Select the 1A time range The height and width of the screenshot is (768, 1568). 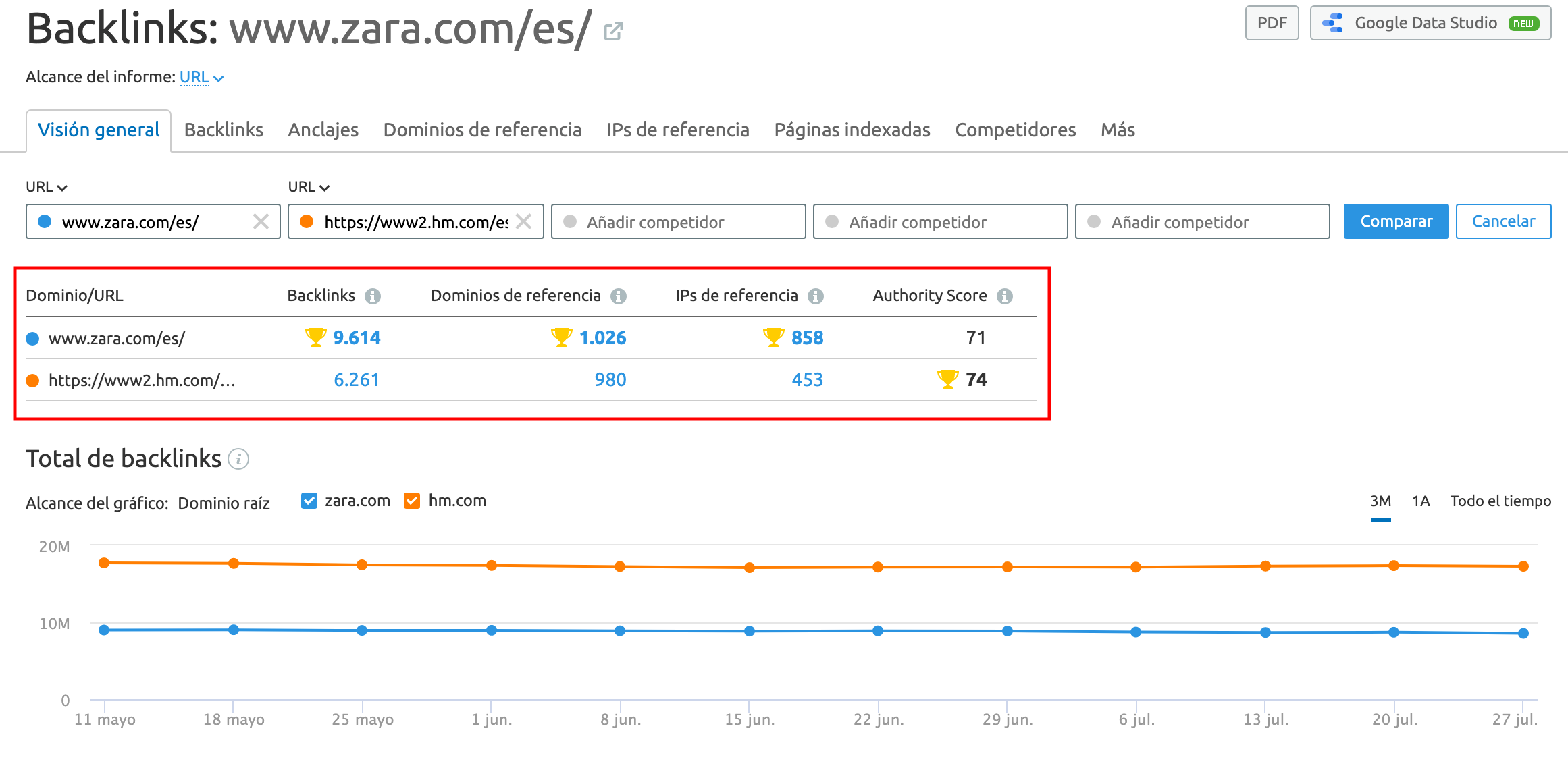click(1421, 501)
